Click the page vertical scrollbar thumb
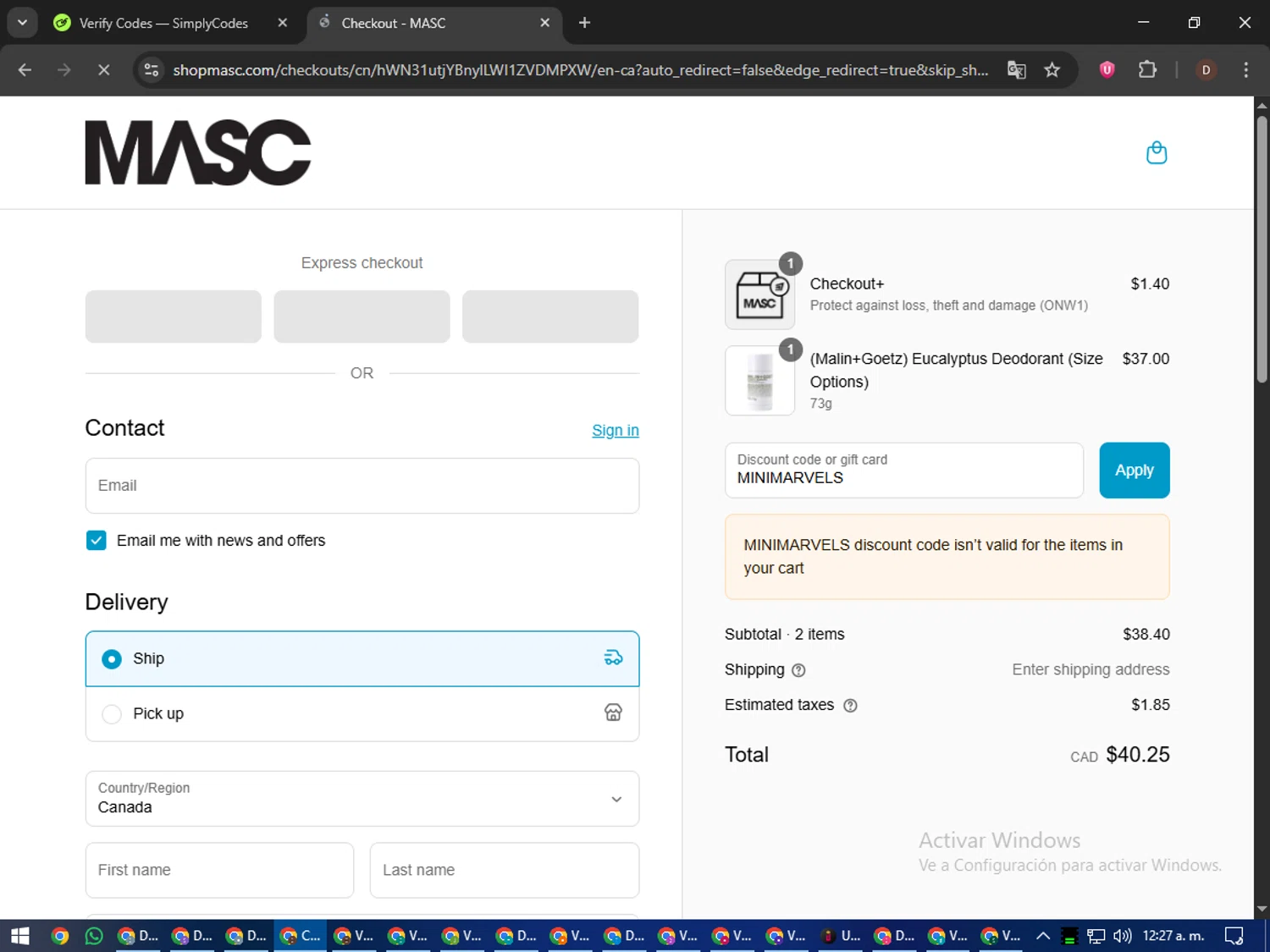The height and width of the screenshot is (952, 1270). 1262,250
